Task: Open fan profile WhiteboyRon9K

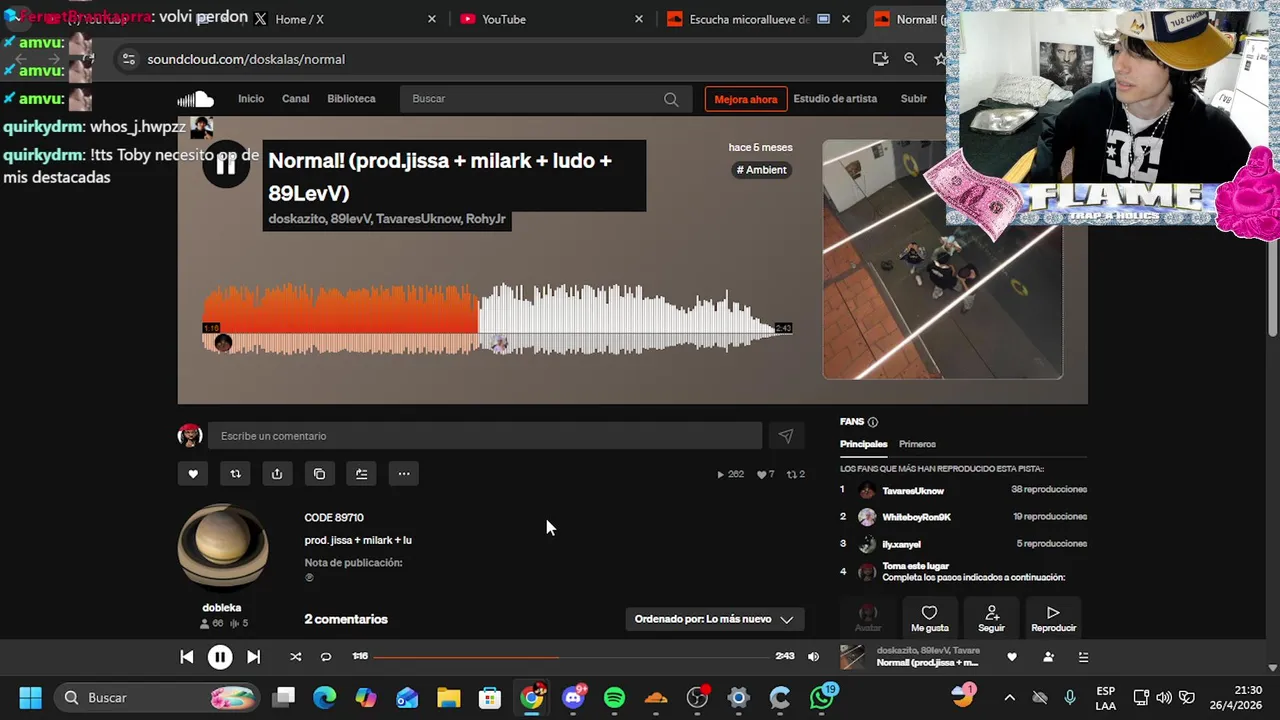Action: click(x=916, y=517)
